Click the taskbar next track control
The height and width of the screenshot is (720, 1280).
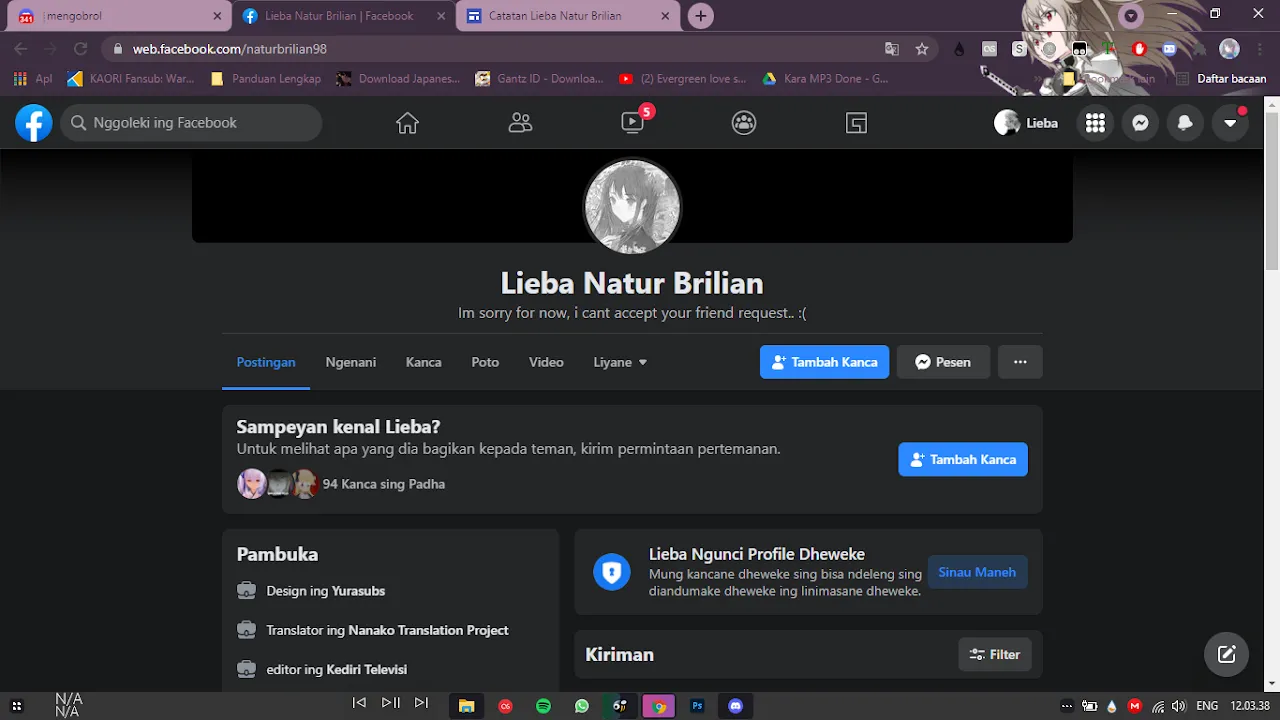(x=421, y=703)
